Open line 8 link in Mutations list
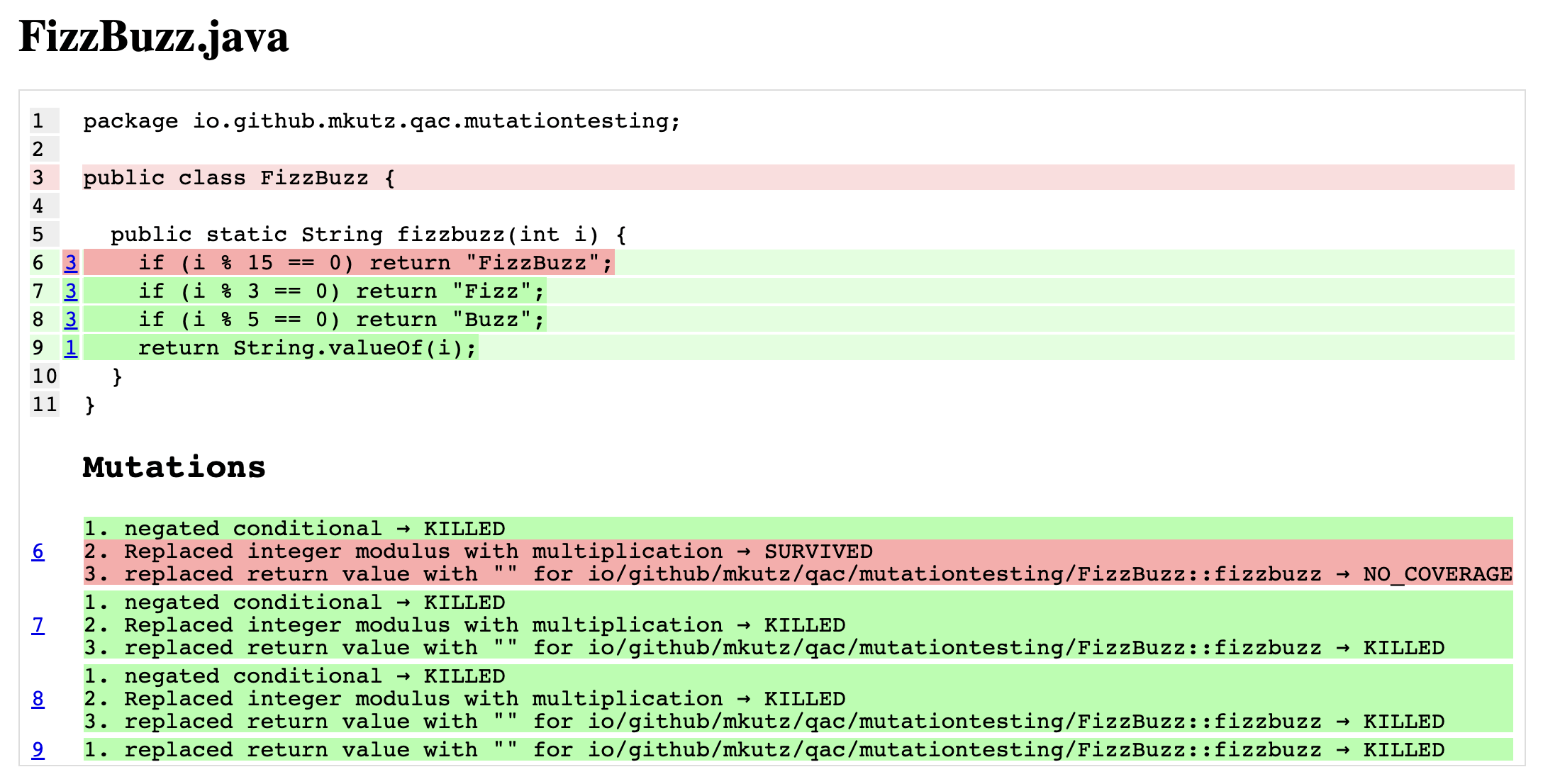Viewport: 1543px width, 784px height. 38,699
